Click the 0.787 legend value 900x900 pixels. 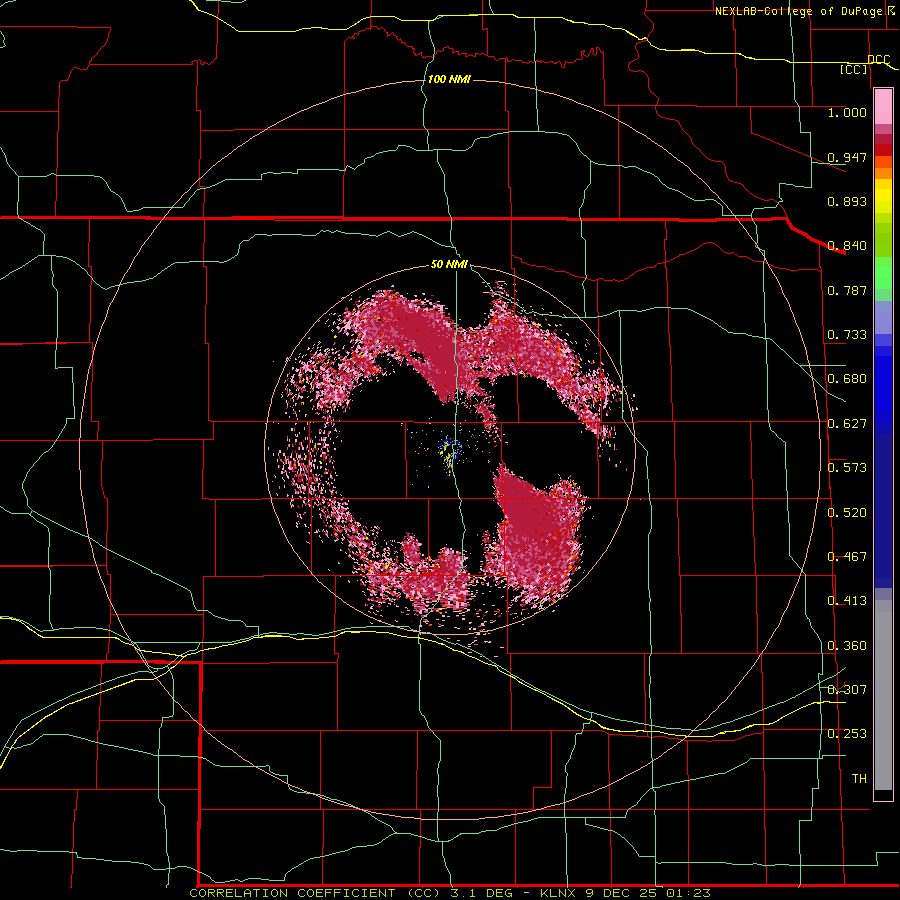(x=847, y=290)
